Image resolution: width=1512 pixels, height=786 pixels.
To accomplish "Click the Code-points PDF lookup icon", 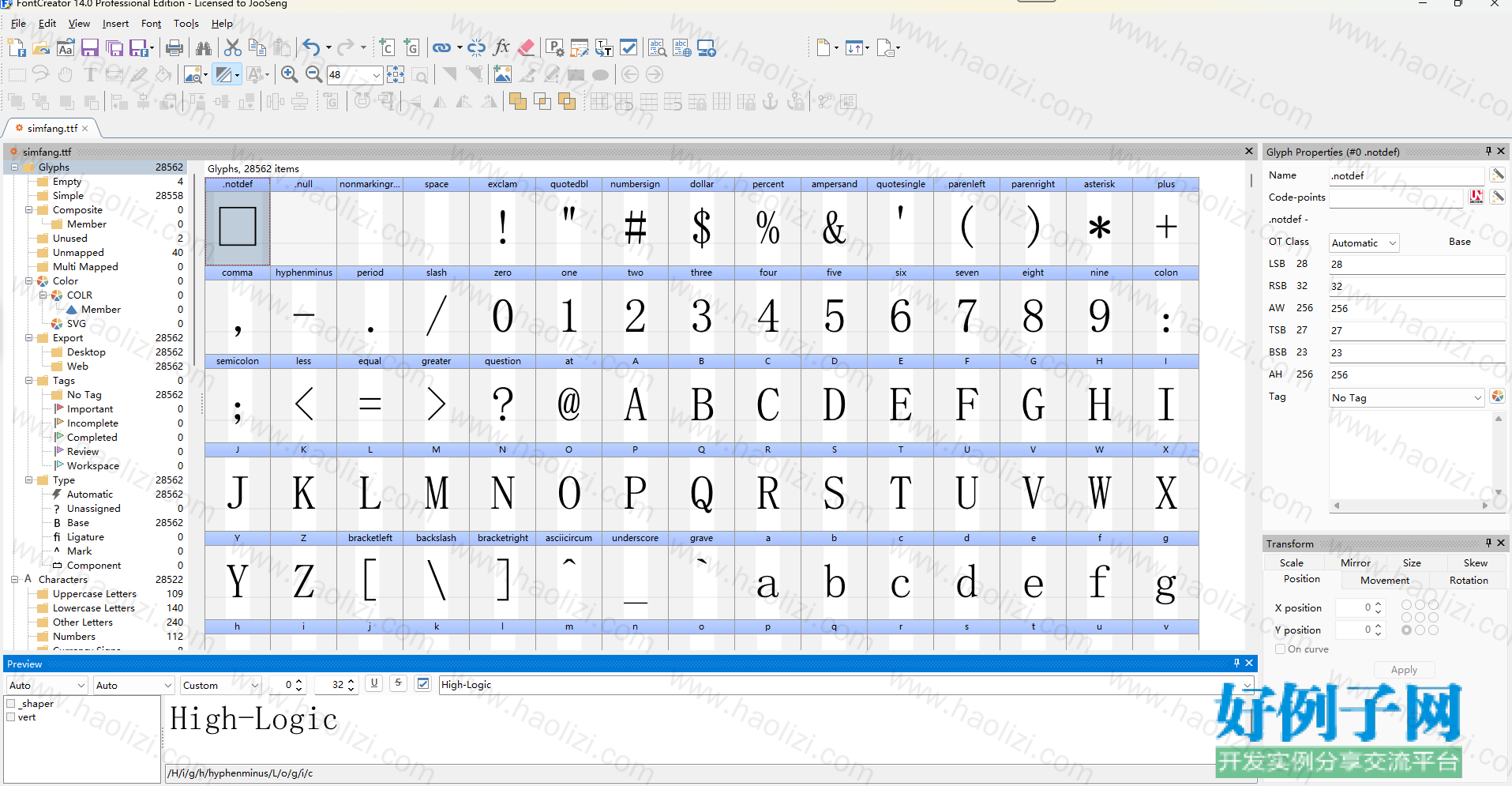I will tap(1476, 197).
